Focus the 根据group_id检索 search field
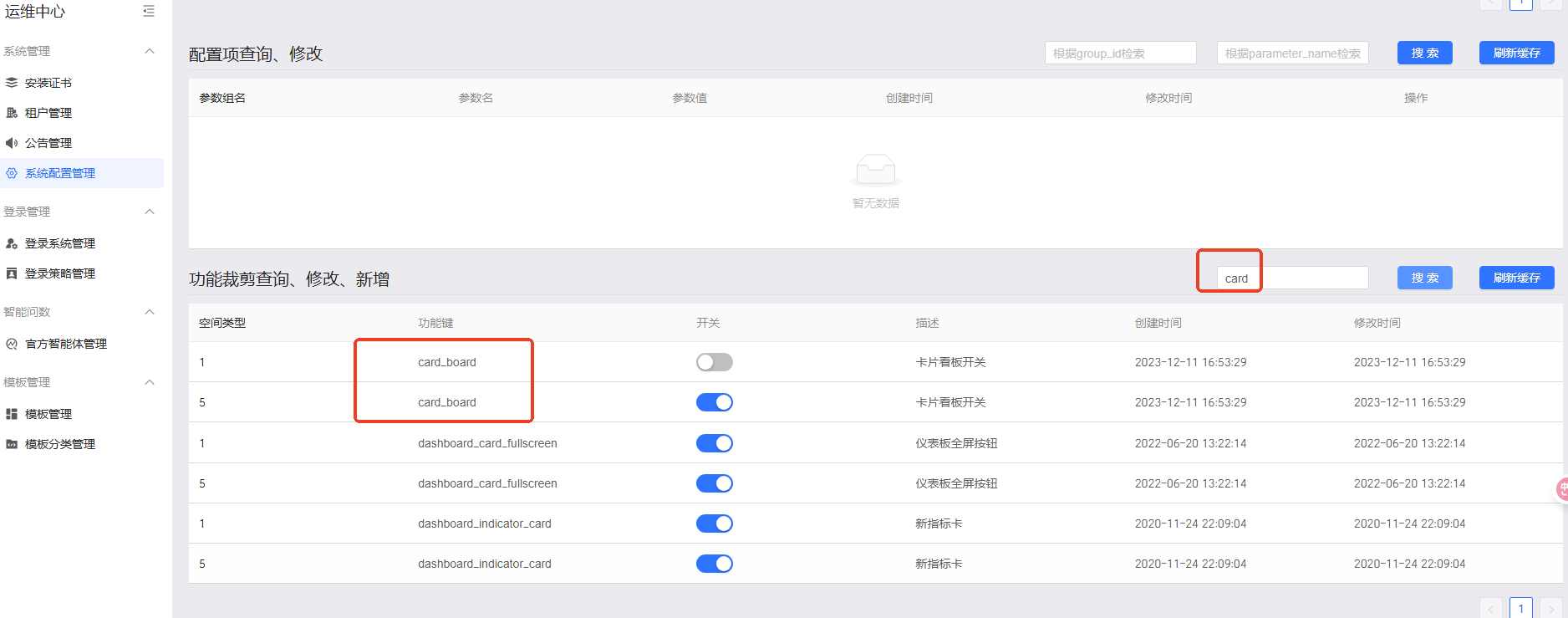 [1120, 53]
